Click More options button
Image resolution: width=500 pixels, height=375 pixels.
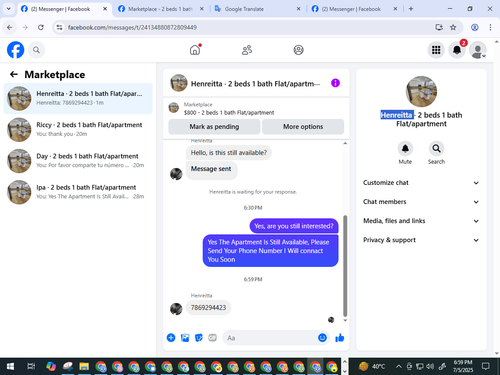(303, 127)
